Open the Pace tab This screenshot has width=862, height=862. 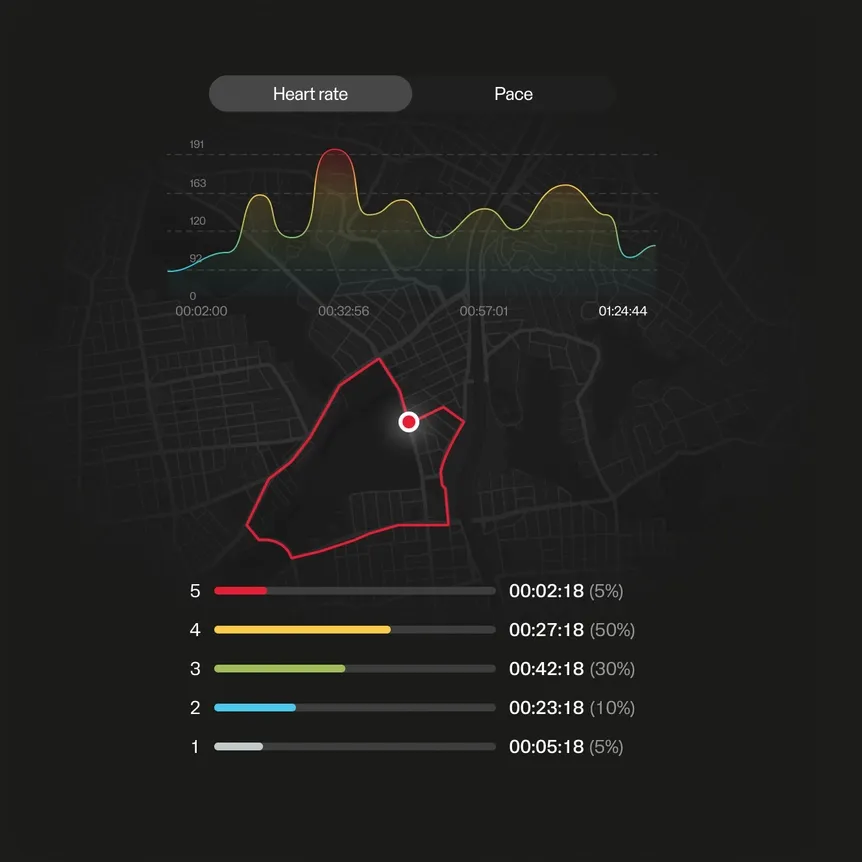[513, 94]
